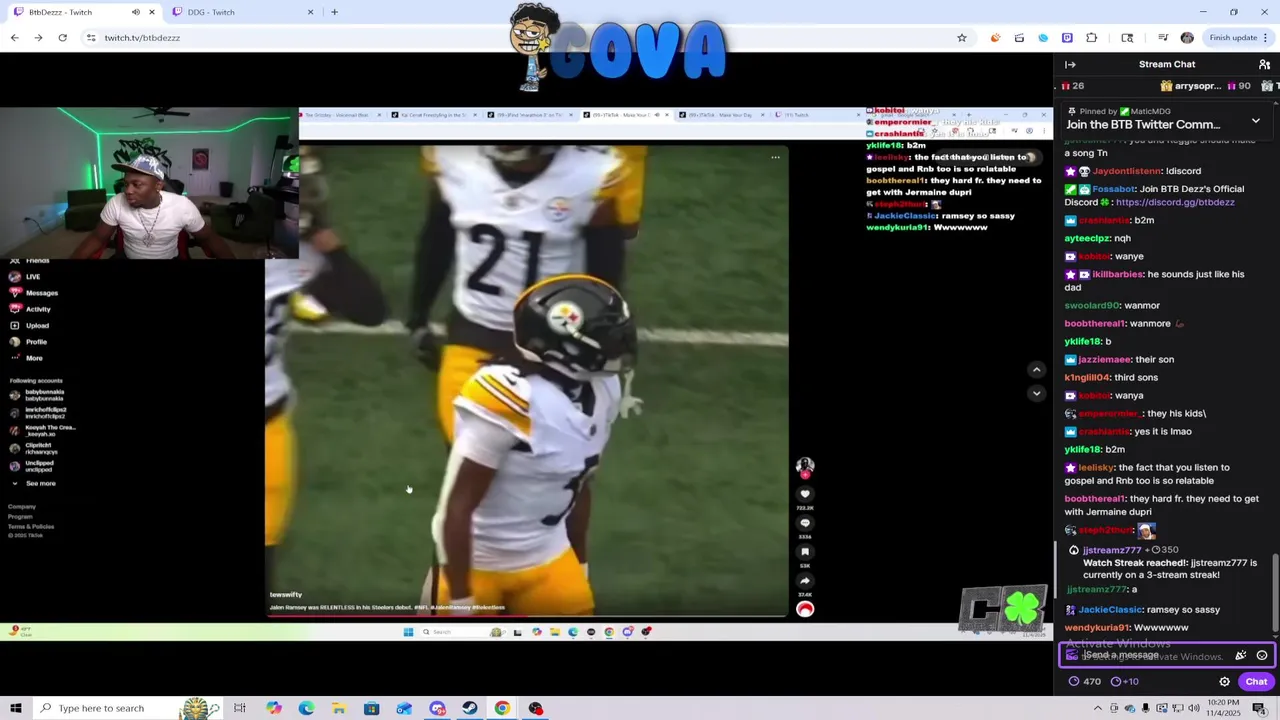Screen dimensions: 1280x720
Task: Open the notification center icon
Action: click(x=1259, y=708)
